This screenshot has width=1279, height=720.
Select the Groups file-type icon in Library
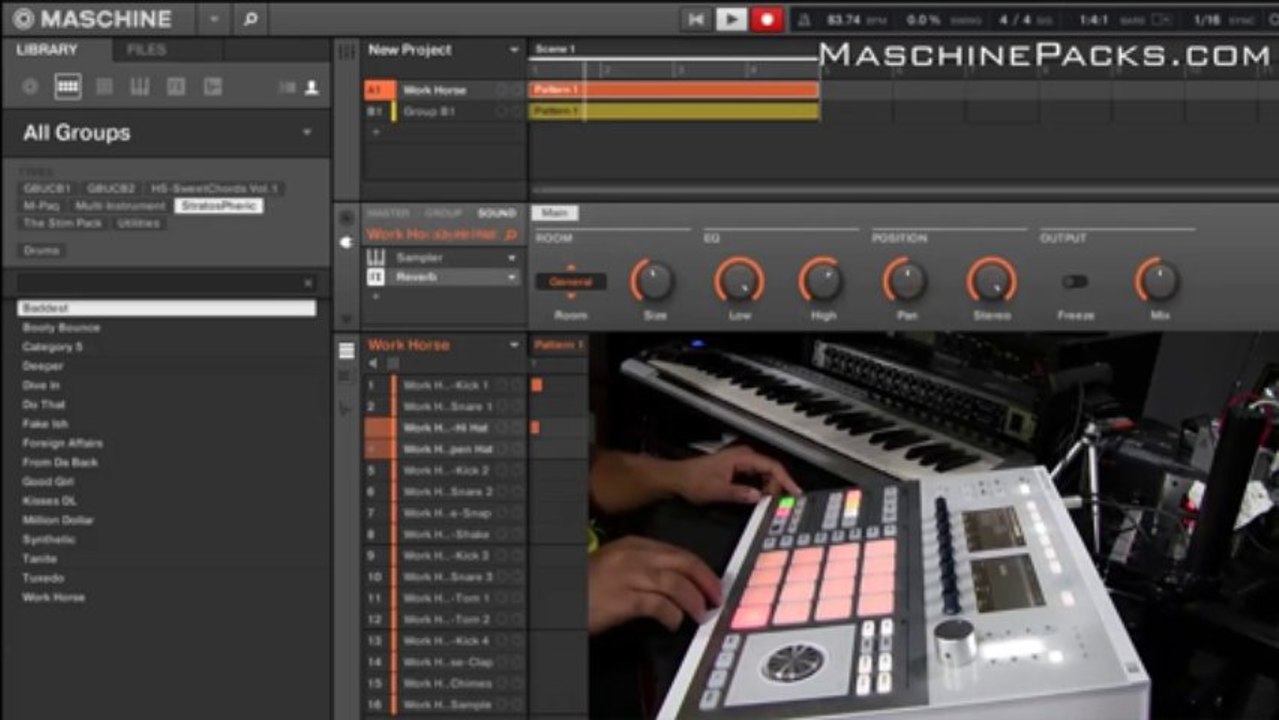[x=67, y=87]
